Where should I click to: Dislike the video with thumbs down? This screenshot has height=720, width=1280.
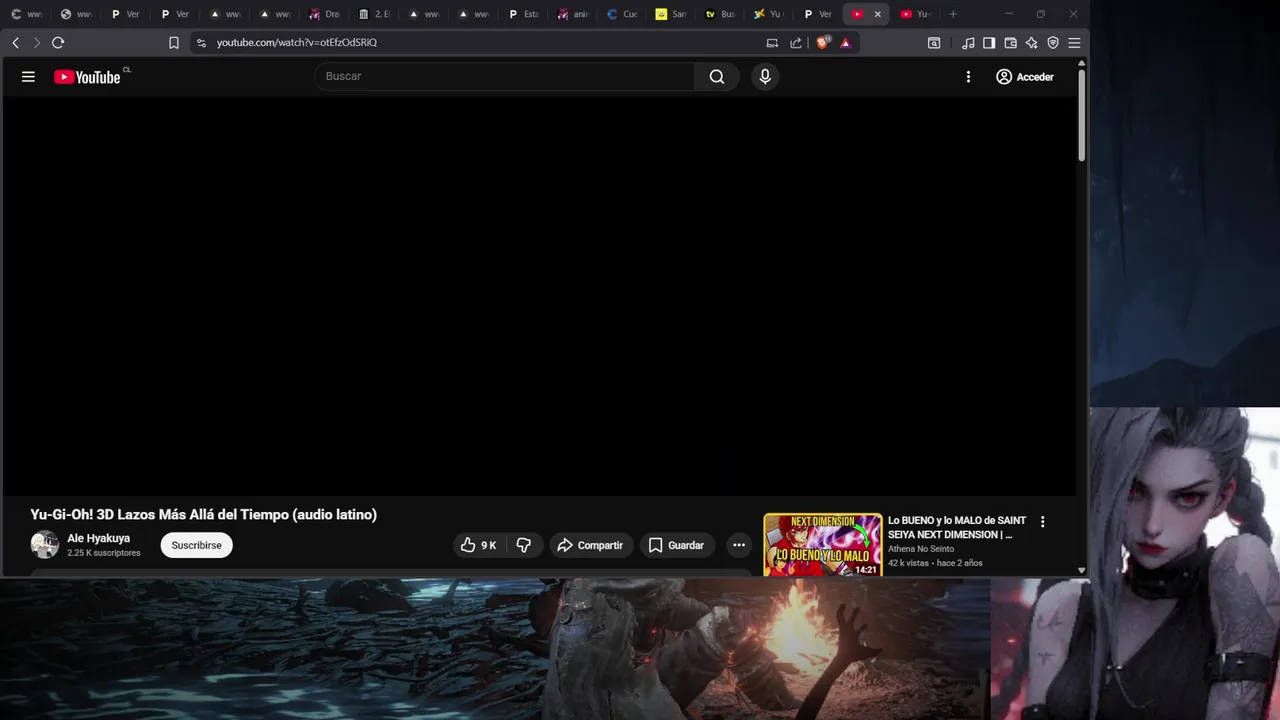pos(523,545)
